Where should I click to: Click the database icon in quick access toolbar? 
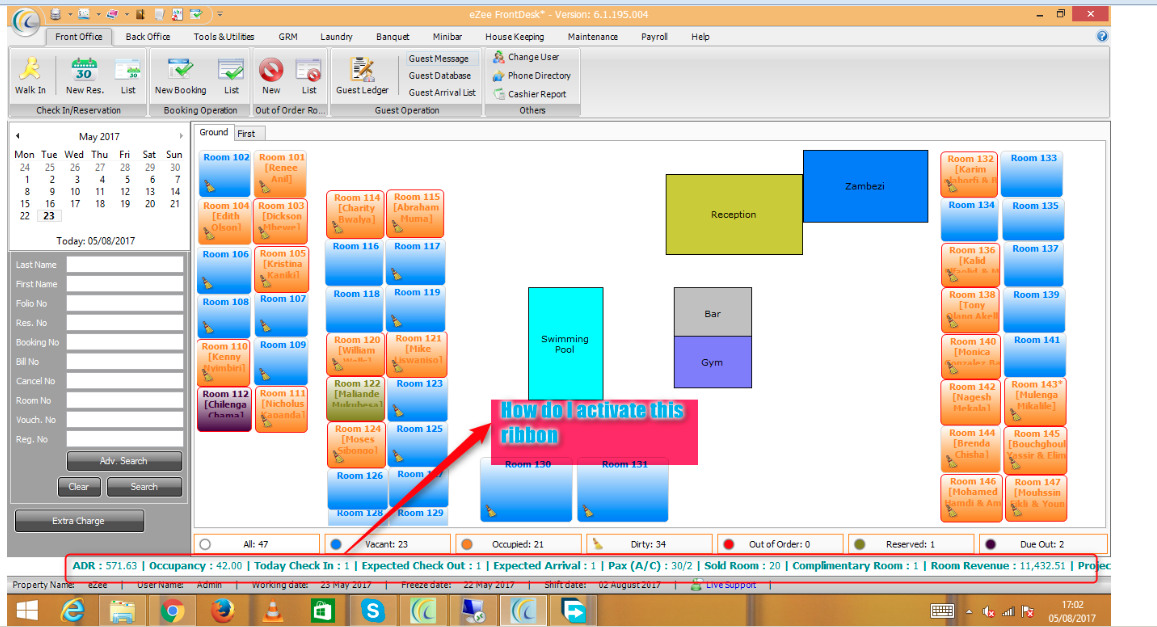[56, 14]
